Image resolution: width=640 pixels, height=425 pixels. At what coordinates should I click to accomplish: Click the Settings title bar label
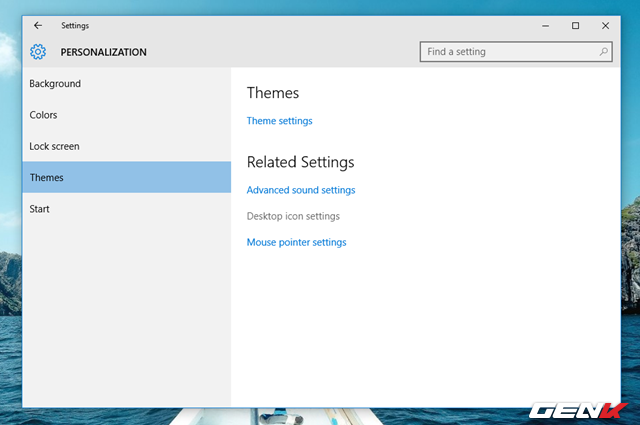click(x=75, y=26)
